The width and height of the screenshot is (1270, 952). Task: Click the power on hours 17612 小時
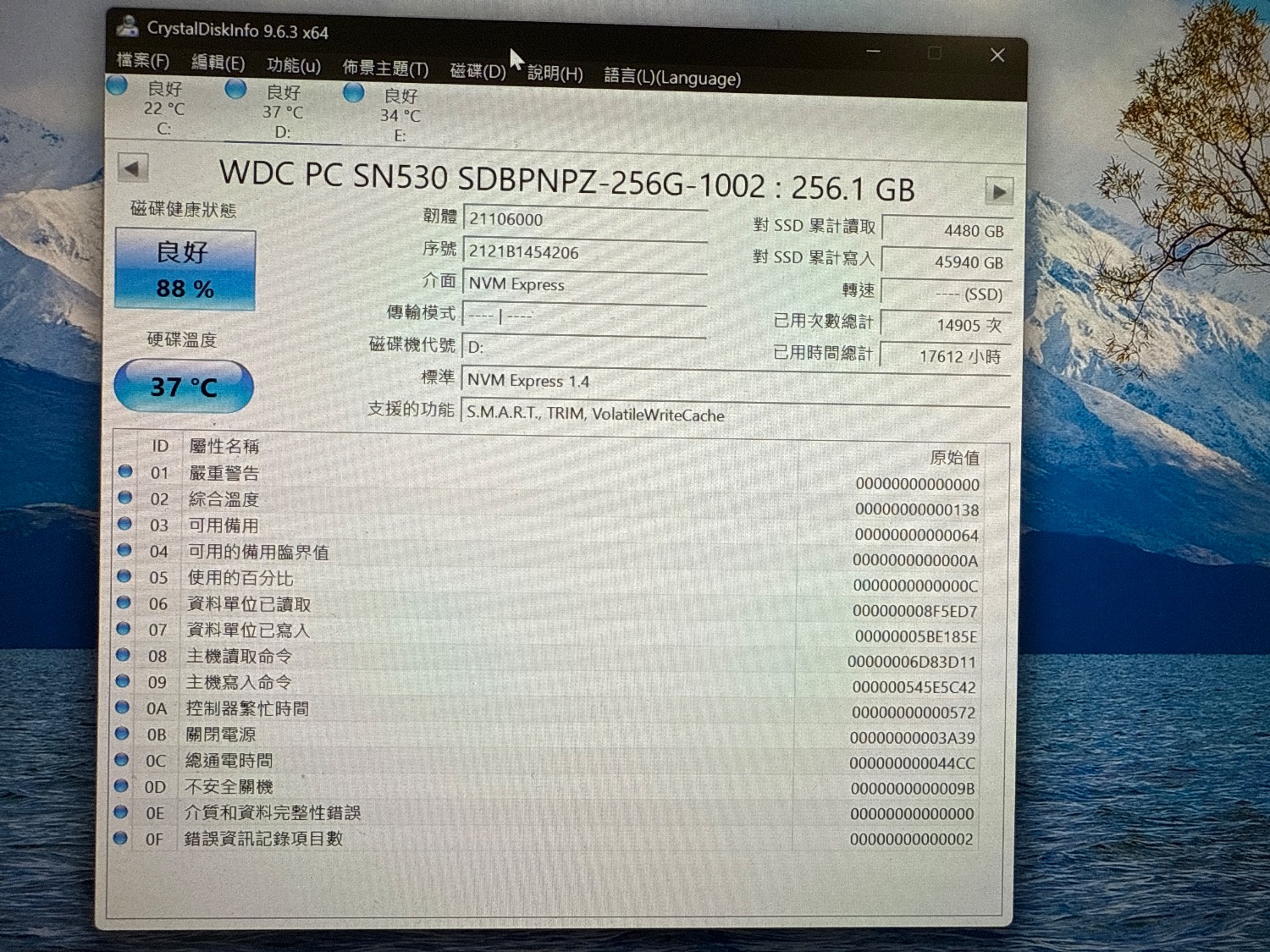click(945, 356)
